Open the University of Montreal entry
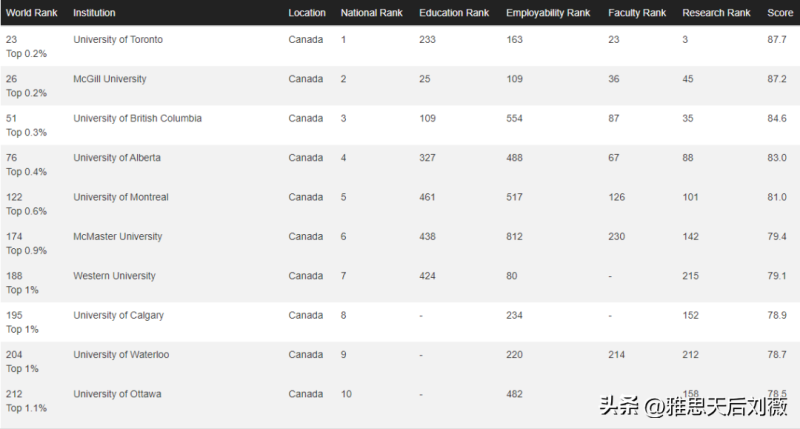Image resolution: width=800 pixels, height=429 pixels. [121, 197]
